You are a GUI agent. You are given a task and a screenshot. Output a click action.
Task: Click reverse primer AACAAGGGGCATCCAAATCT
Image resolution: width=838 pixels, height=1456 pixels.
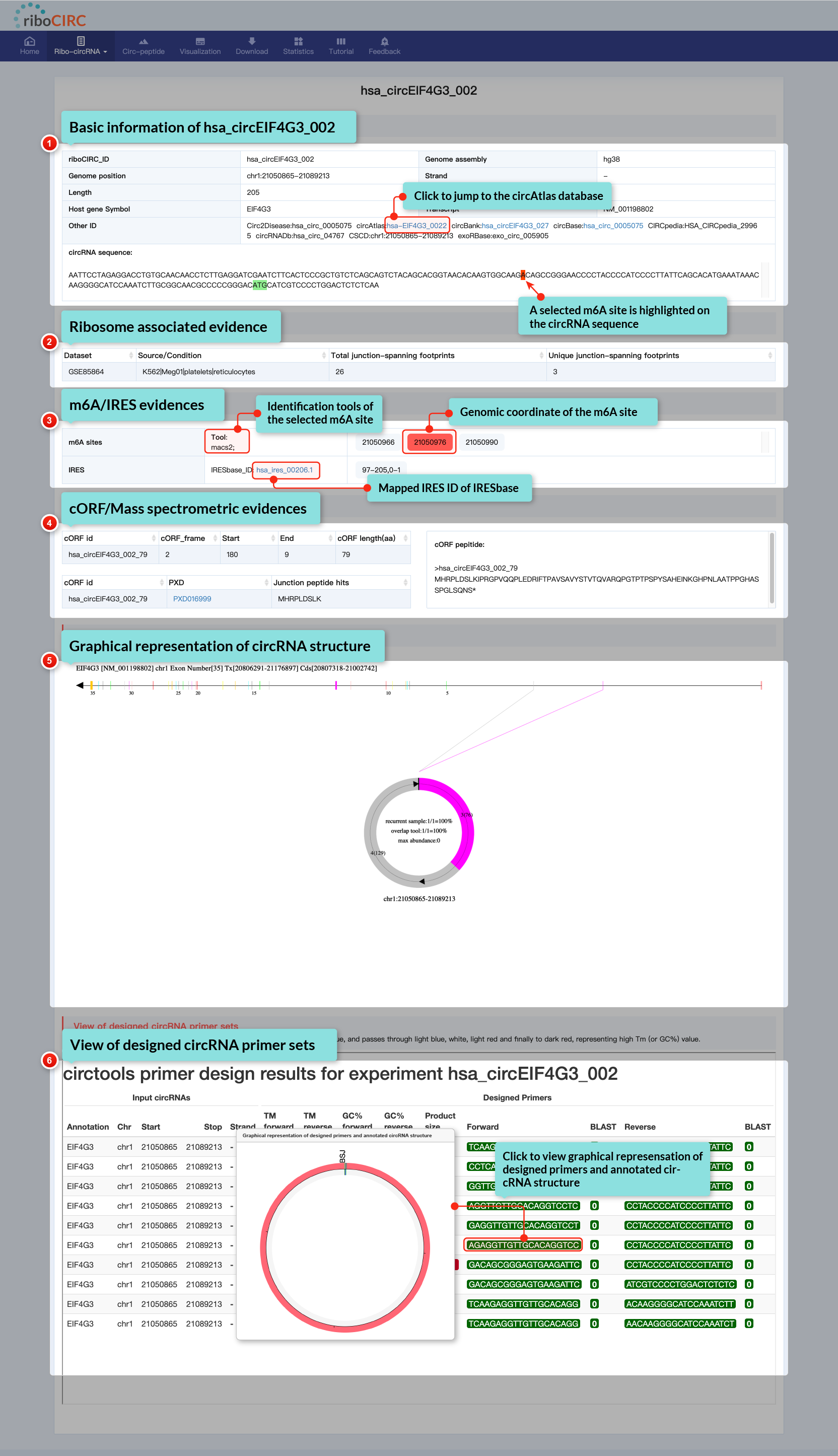[x=680, y=1323]
